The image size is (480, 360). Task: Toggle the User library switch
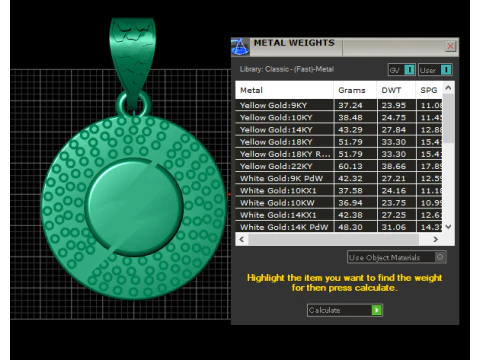coord(435,70)
